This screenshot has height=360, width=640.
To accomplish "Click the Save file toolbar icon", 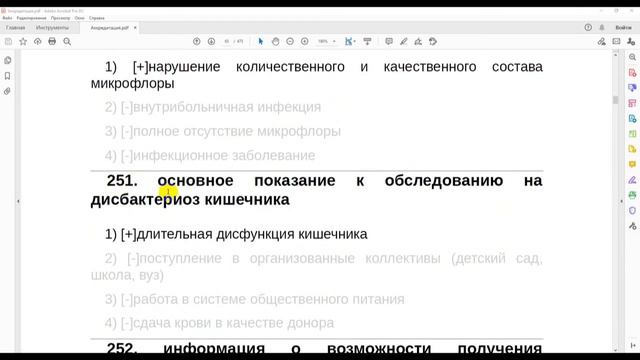I will click(x=8, y=41).
